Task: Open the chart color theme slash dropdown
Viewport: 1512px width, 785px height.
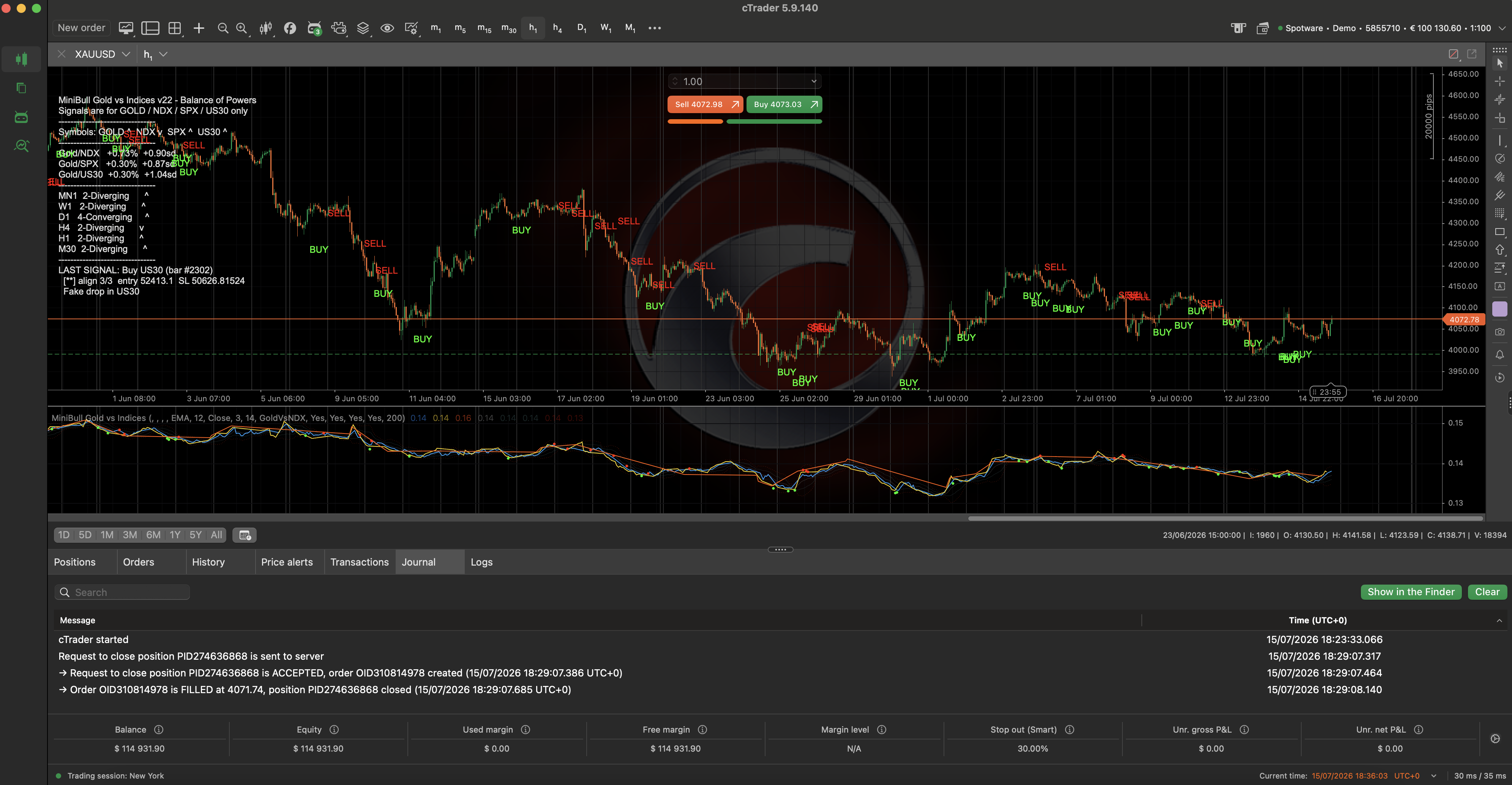Action: 1453,54
